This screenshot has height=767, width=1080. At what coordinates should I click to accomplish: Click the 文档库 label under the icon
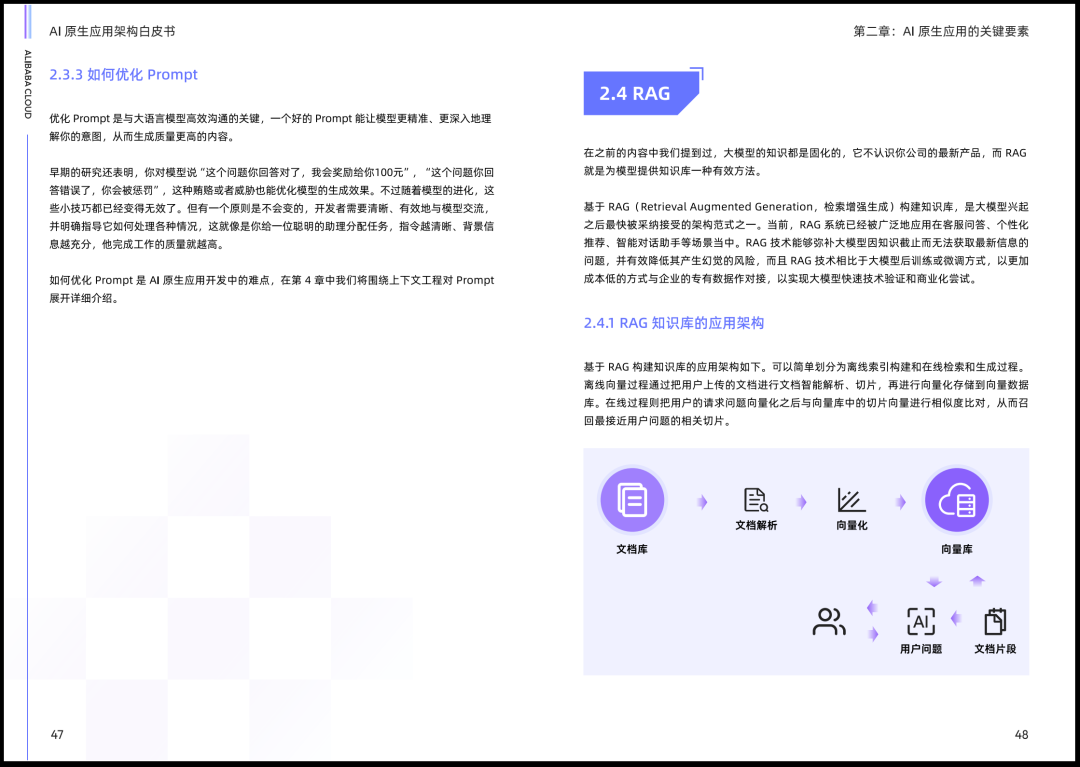pyautogui.click(x=632, y=549)
